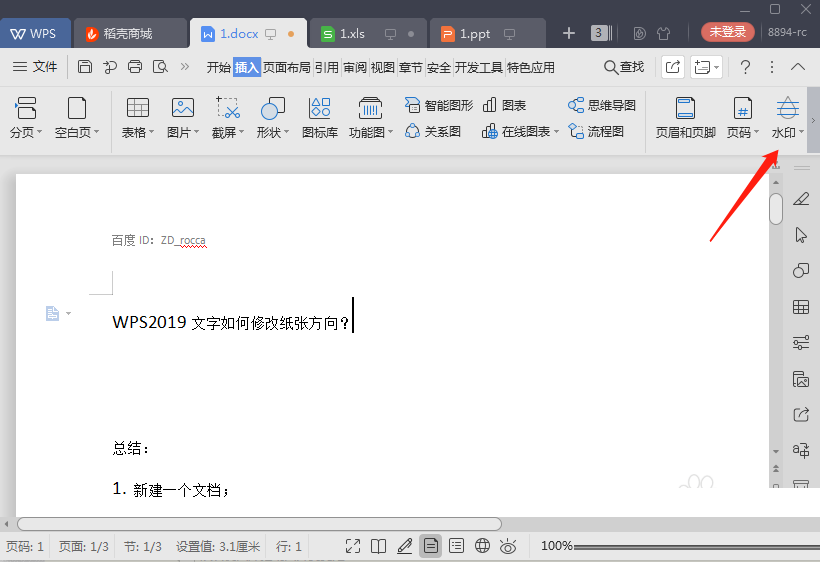Switch to the 开发工具 ribbon tab
Screen dimensions: 820x562
[479, 67]
